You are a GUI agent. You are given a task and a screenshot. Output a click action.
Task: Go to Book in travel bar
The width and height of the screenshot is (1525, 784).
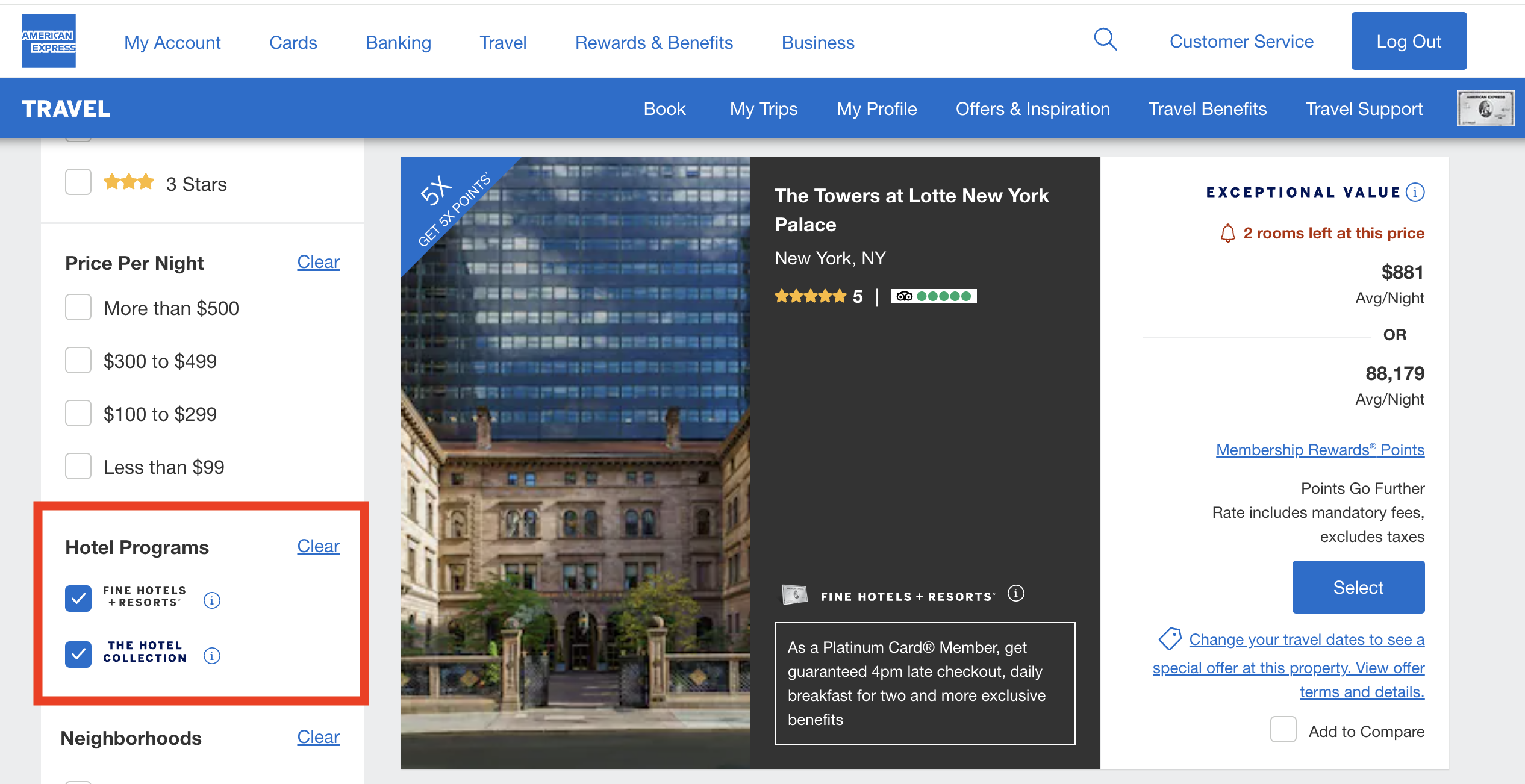coord(664,108)
